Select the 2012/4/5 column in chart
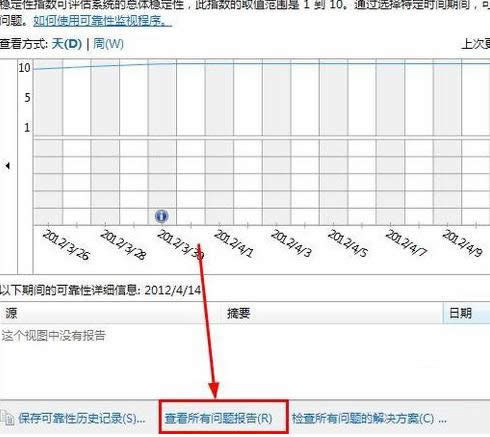The width and height of the screenshot is (490, 437). point(333,142)
